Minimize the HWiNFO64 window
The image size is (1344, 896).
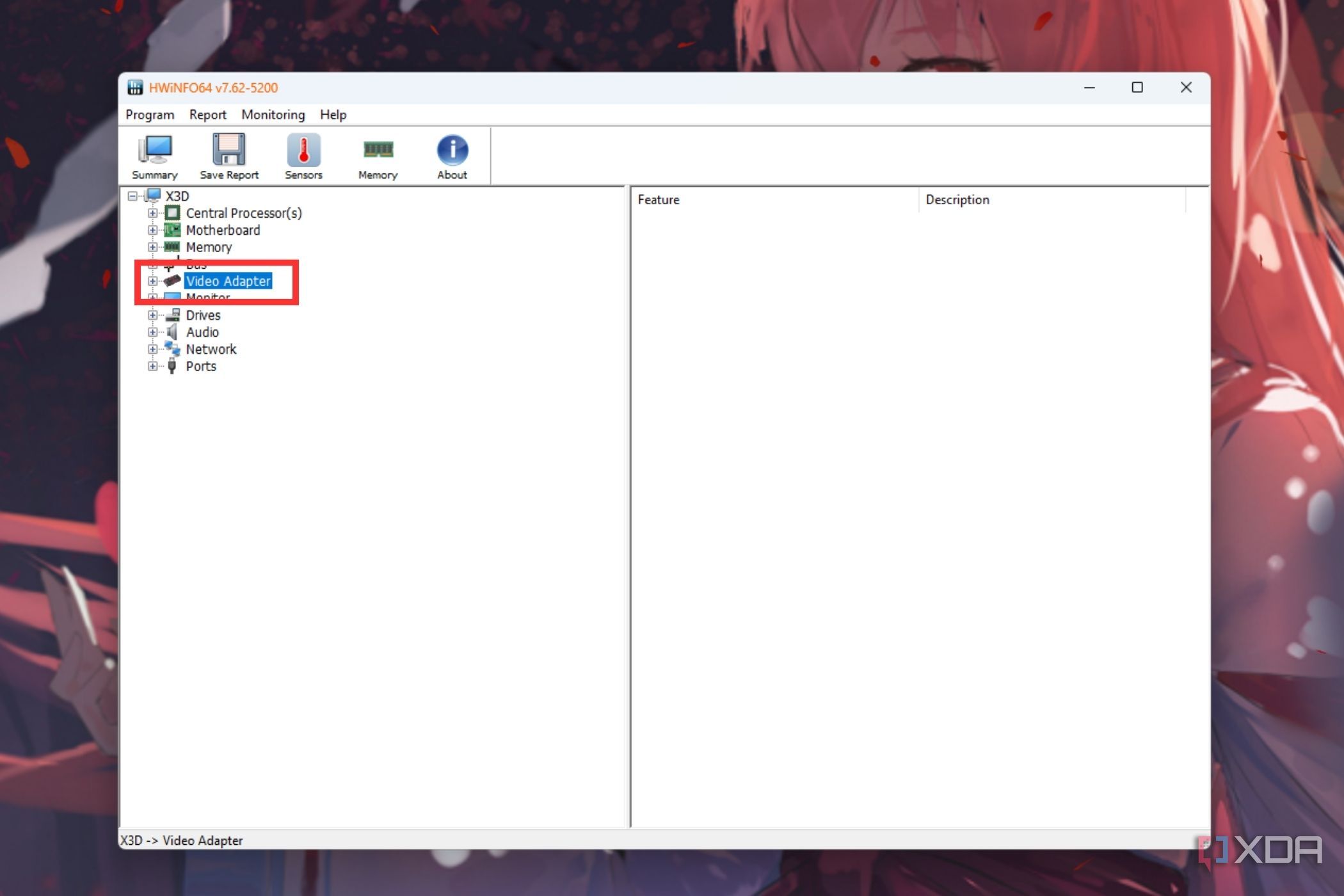coord(1089,87)
